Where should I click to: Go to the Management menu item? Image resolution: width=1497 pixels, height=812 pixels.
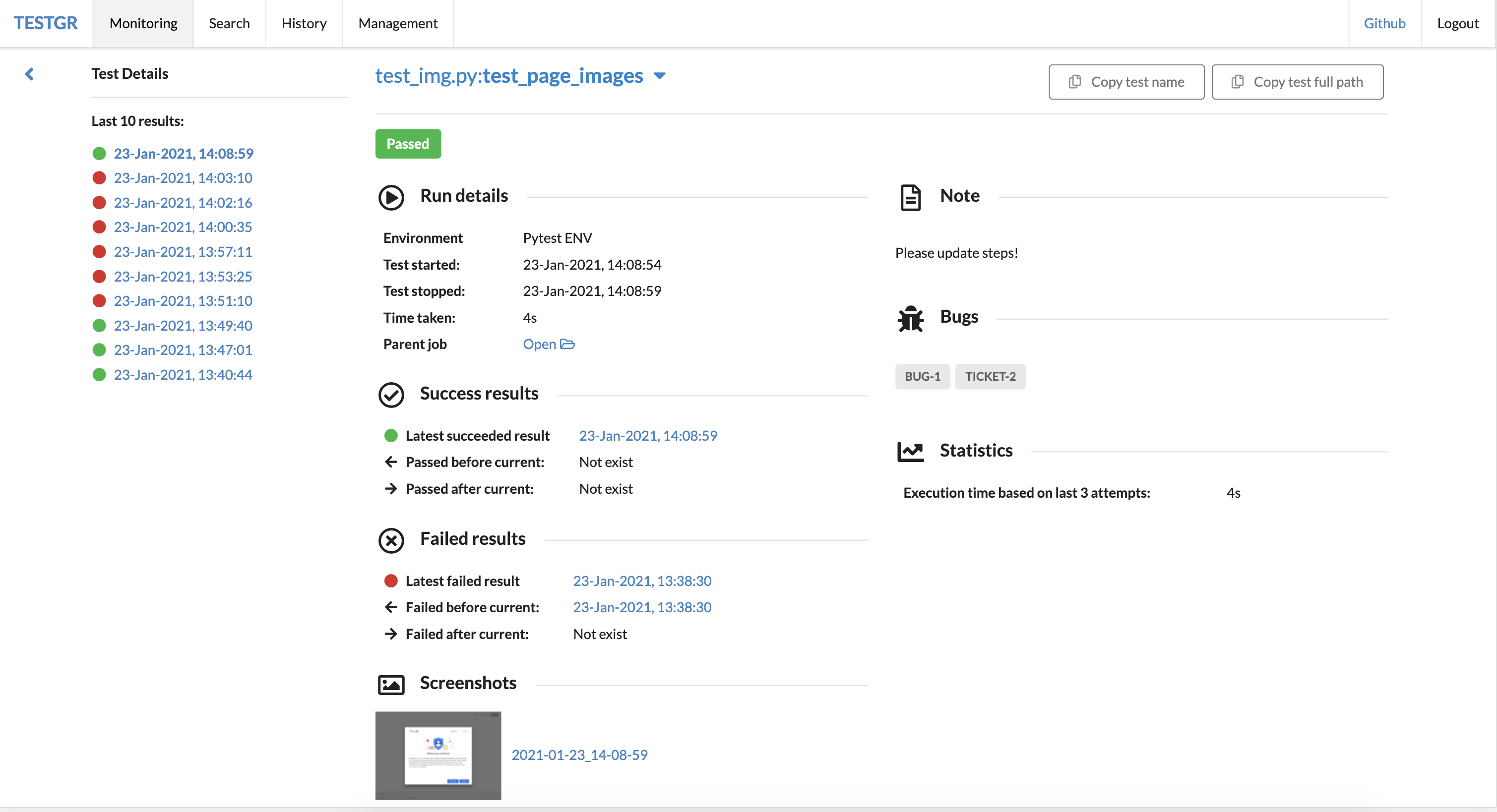coord(397,23)
